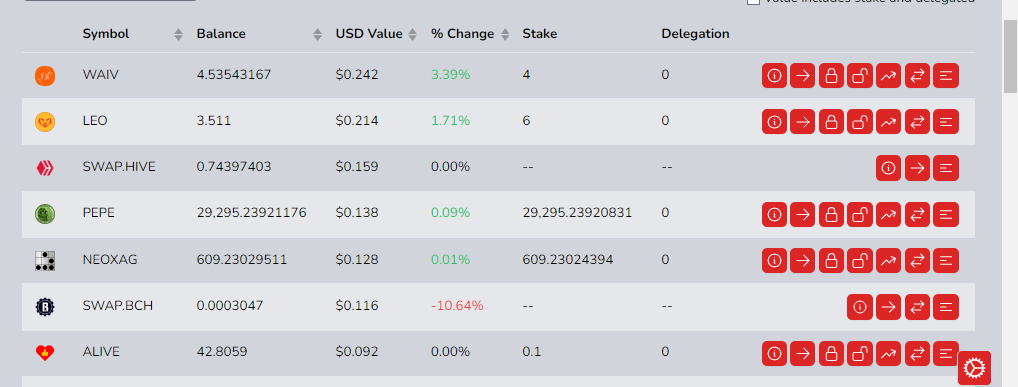
Task: Send PEPE with the arrow icon
Action: 802,214
